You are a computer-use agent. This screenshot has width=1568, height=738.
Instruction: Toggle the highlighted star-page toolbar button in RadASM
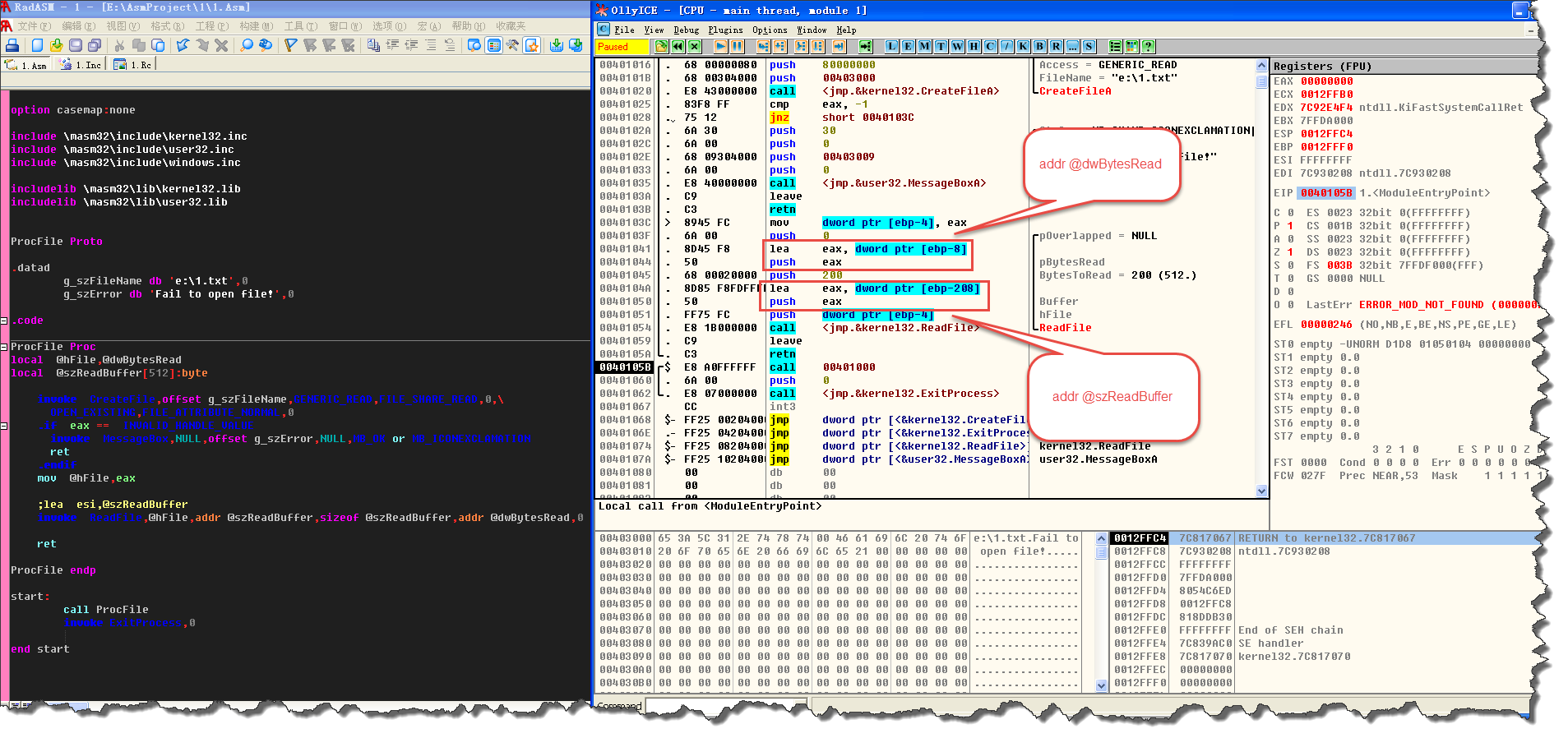point(532,45)
